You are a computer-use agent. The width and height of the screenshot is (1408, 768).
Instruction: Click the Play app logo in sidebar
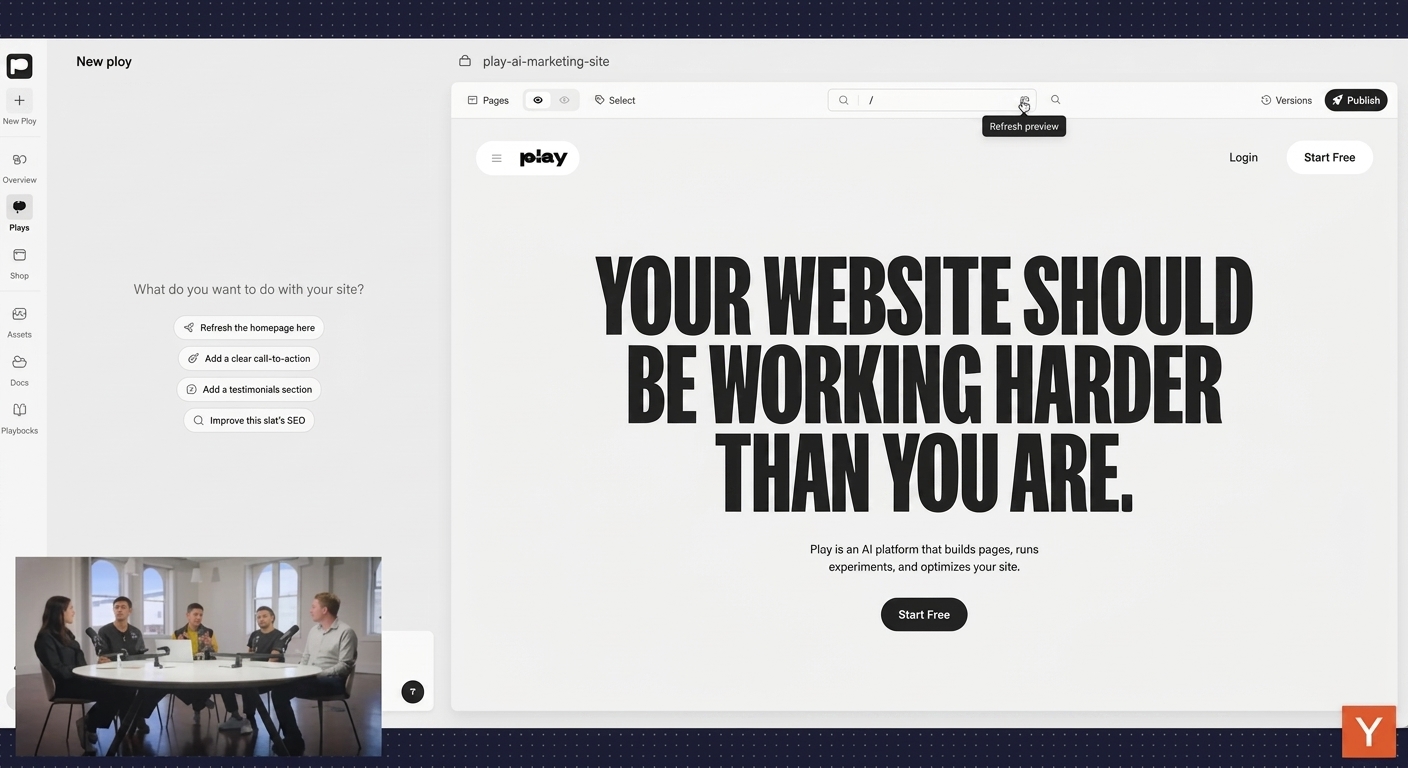coord(19,66)
